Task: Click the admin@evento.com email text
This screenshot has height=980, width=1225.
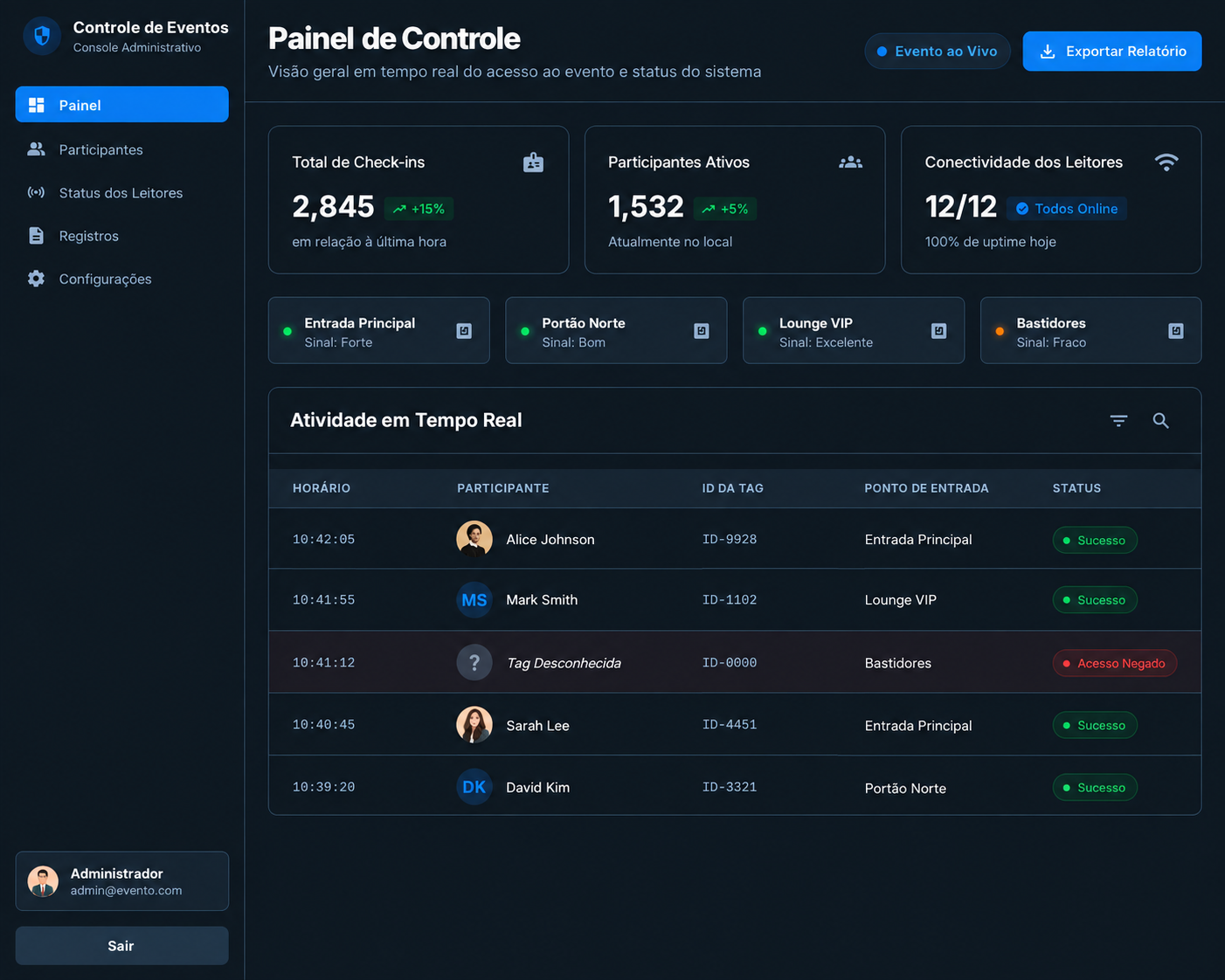Action: (x=127, y=891)
